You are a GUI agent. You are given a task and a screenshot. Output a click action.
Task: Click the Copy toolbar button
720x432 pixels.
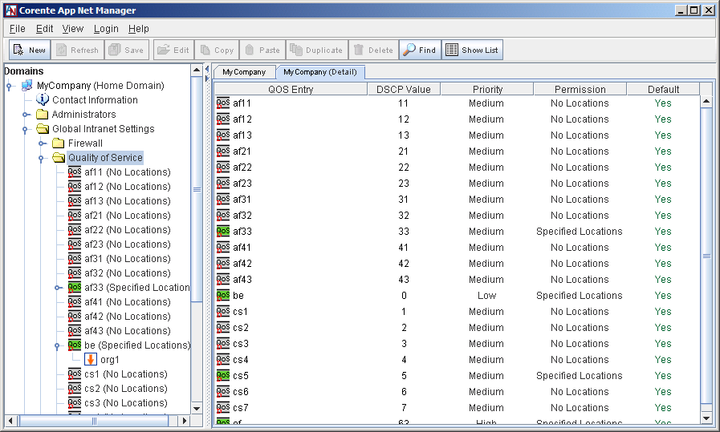[x=217, y=50]
